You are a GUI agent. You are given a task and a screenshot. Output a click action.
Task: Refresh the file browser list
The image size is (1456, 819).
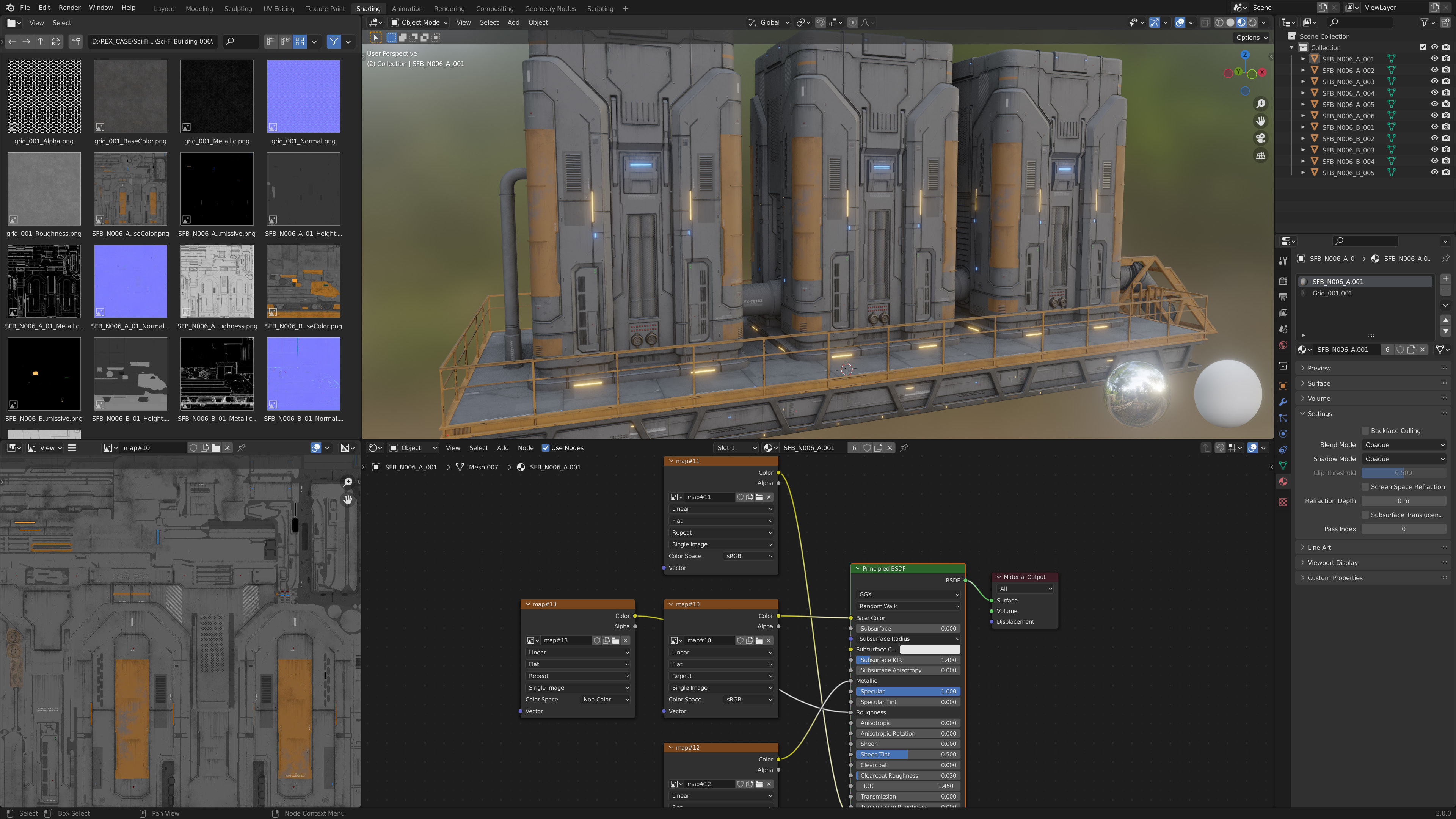[x=56, y=41]
